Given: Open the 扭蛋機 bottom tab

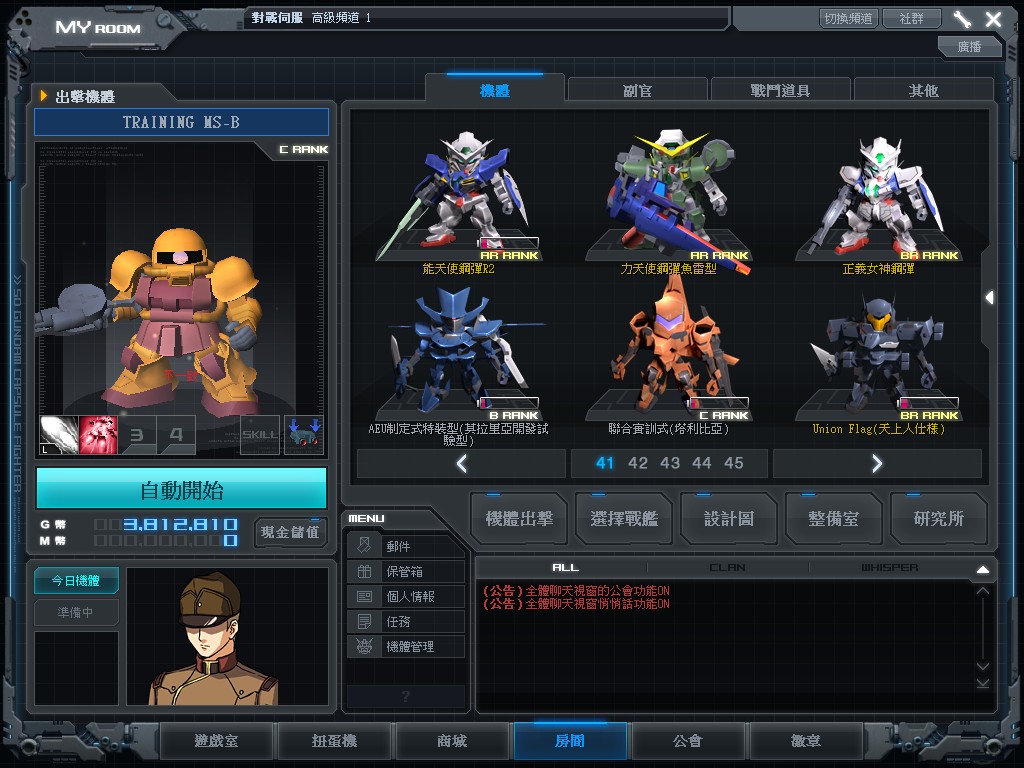Looking at the screenshot, I should coord(334,741).
